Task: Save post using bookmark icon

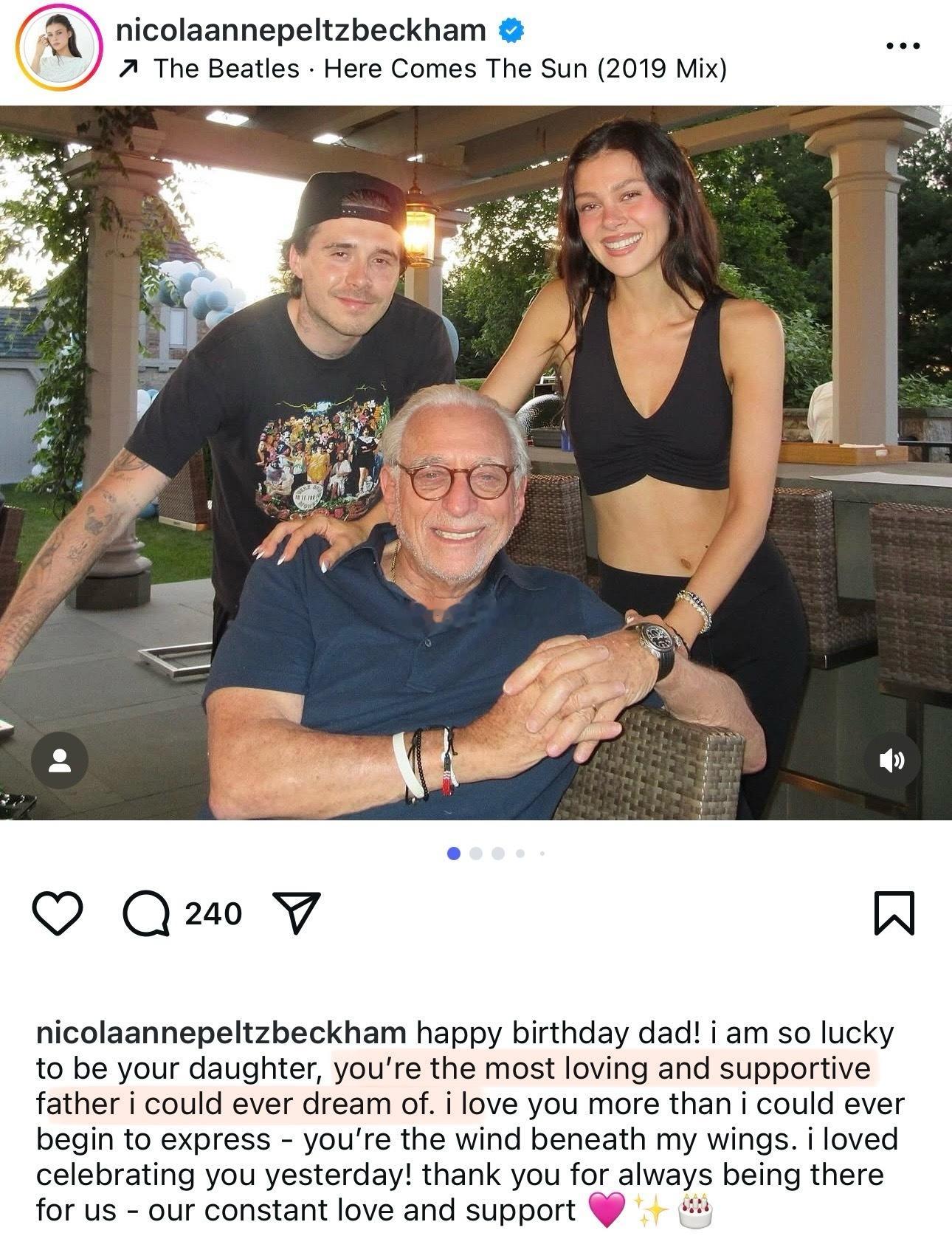Action: (894, 913)
